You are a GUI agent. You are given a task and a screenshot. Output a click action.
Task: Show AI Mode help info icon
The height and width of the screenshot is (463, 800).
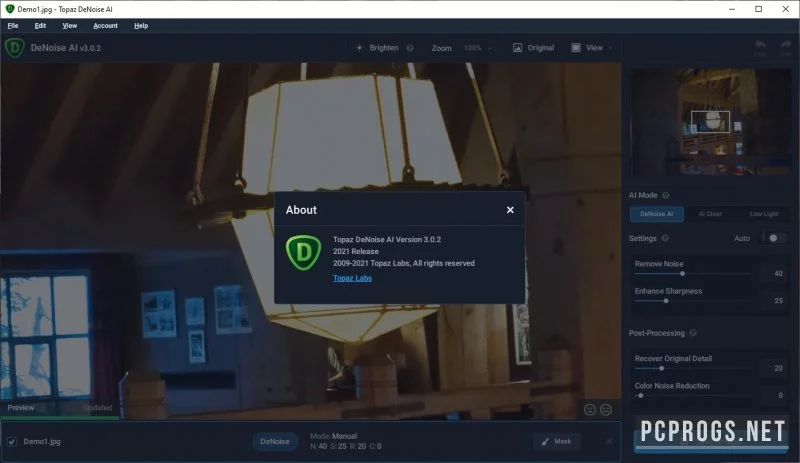point(665,195)
